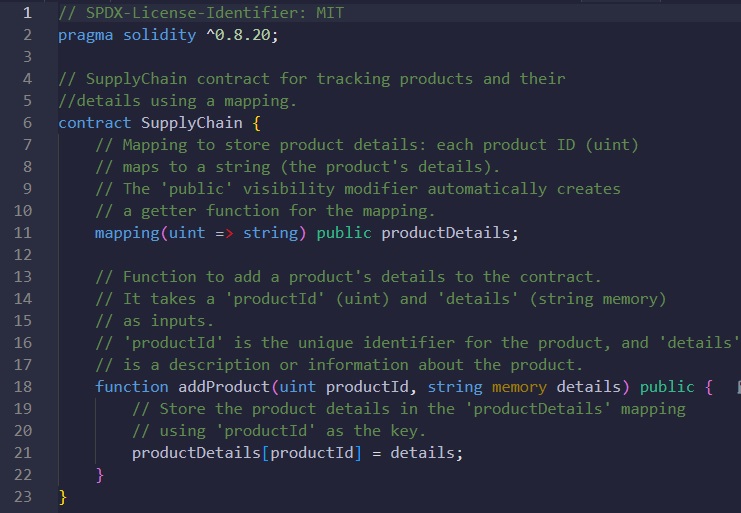Click line number 11 in the gutter
This screenshot has height=513, width=741.
coord(22,233)
